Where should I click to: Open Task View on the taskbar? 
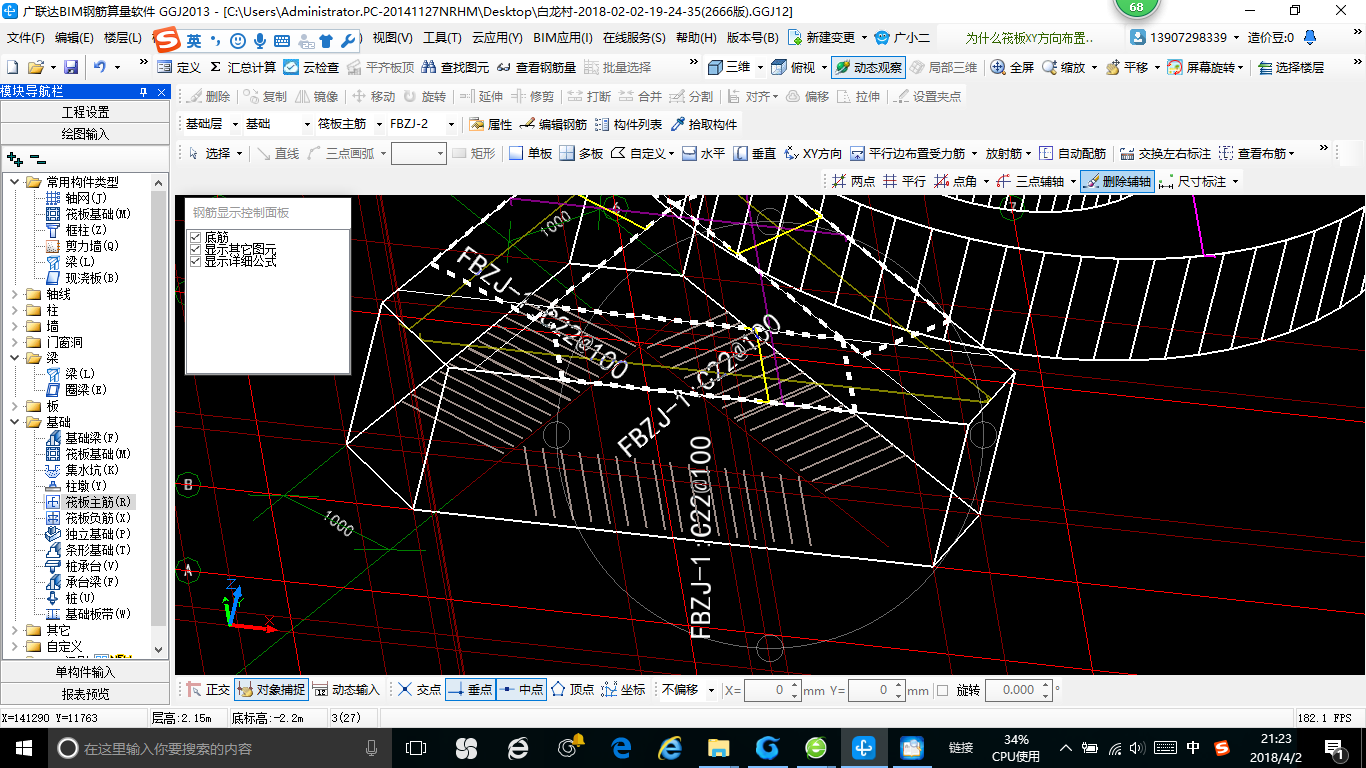(x=415, y=748)
